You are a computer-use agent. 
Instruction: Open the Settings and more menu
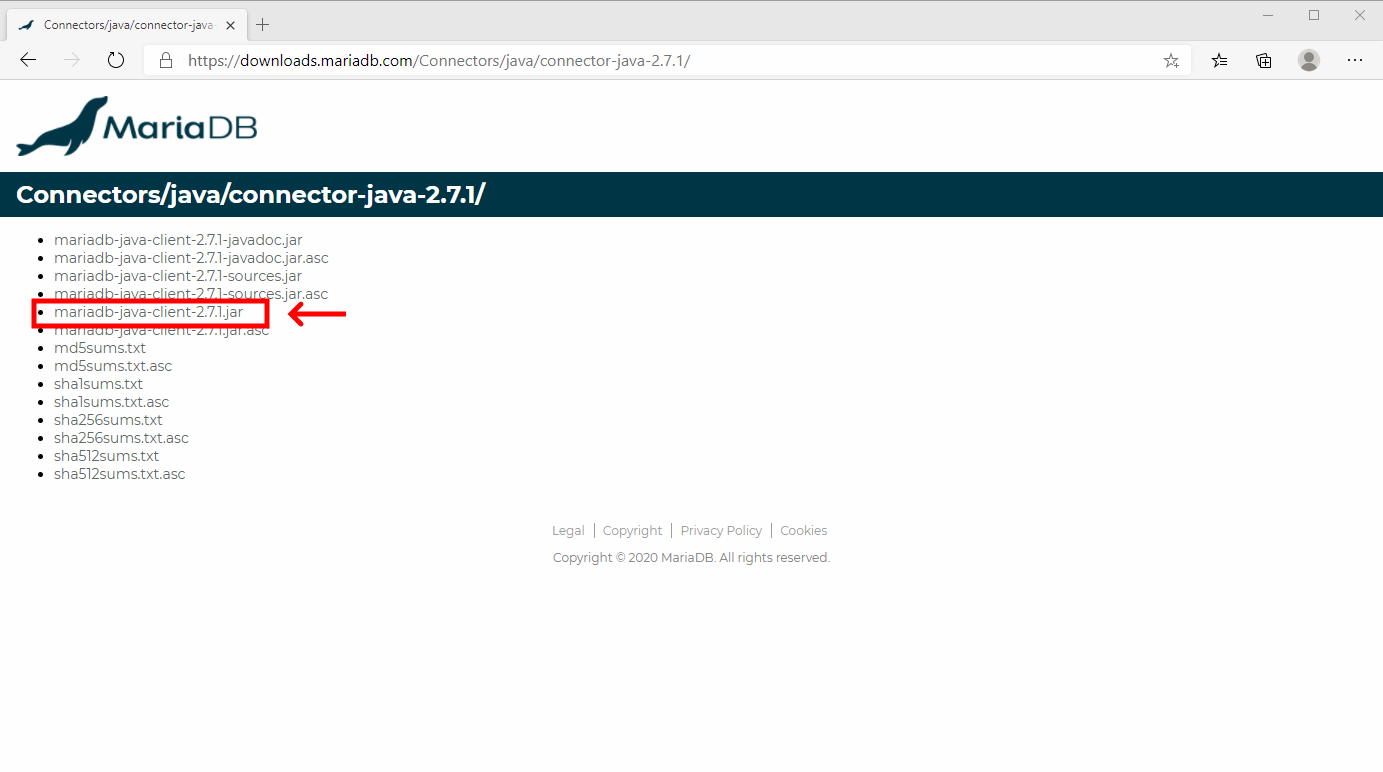(1355, 60)
